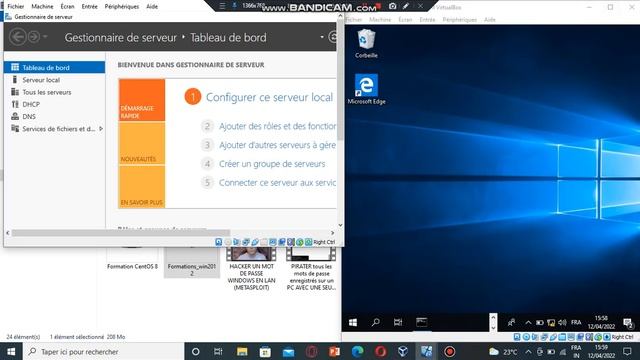Click volume icon in VM system tray
The height and width of the screenshot is (360, 640).
point(562,322)
